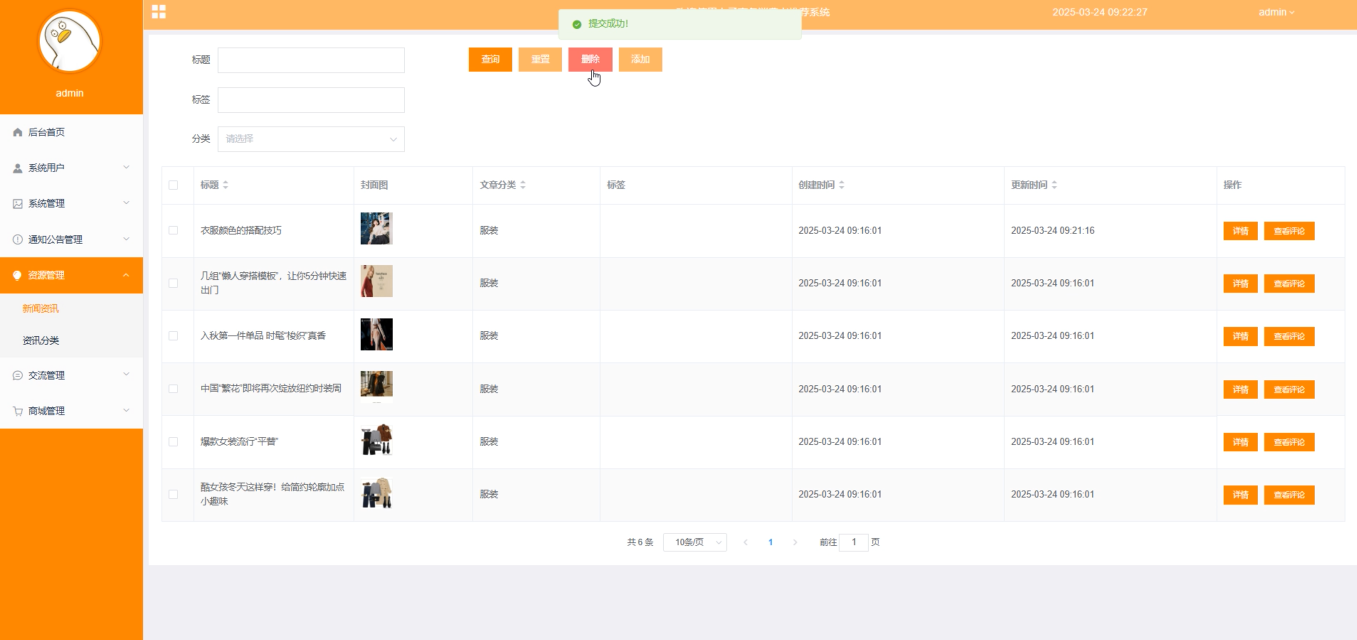Image resolution: width=1357 pixels, height=640 pixels.
Task: Click the green success check icon
Action: point(577,23)
